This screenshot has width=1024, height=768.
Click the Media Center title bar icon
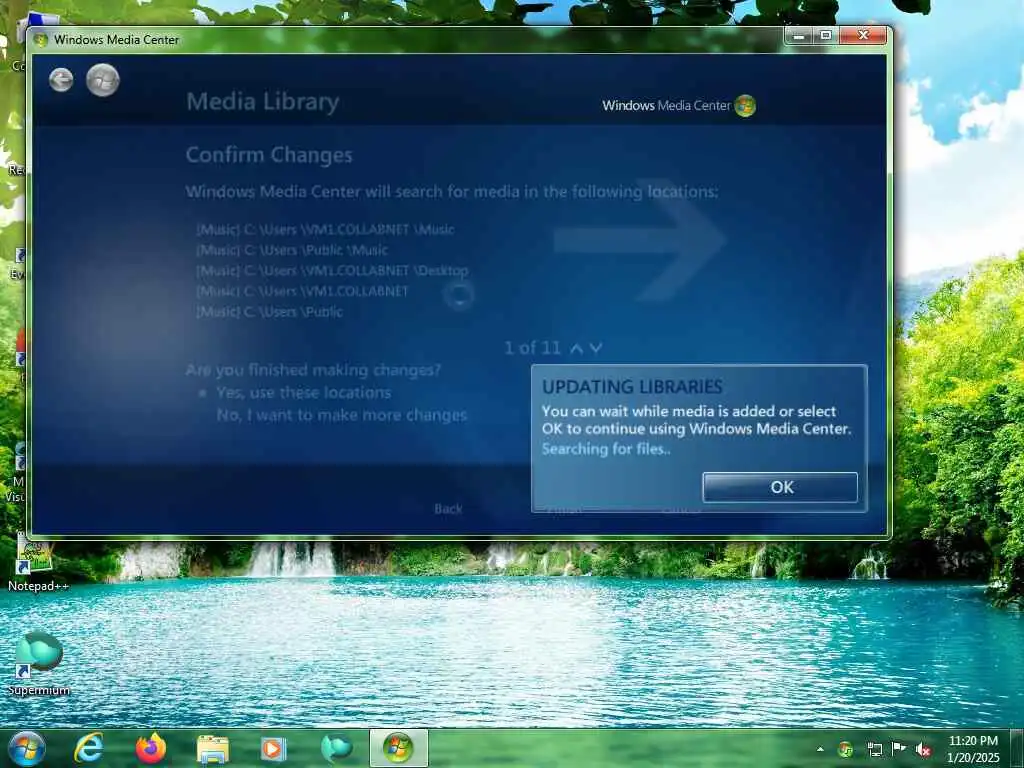tap(40, 40)
